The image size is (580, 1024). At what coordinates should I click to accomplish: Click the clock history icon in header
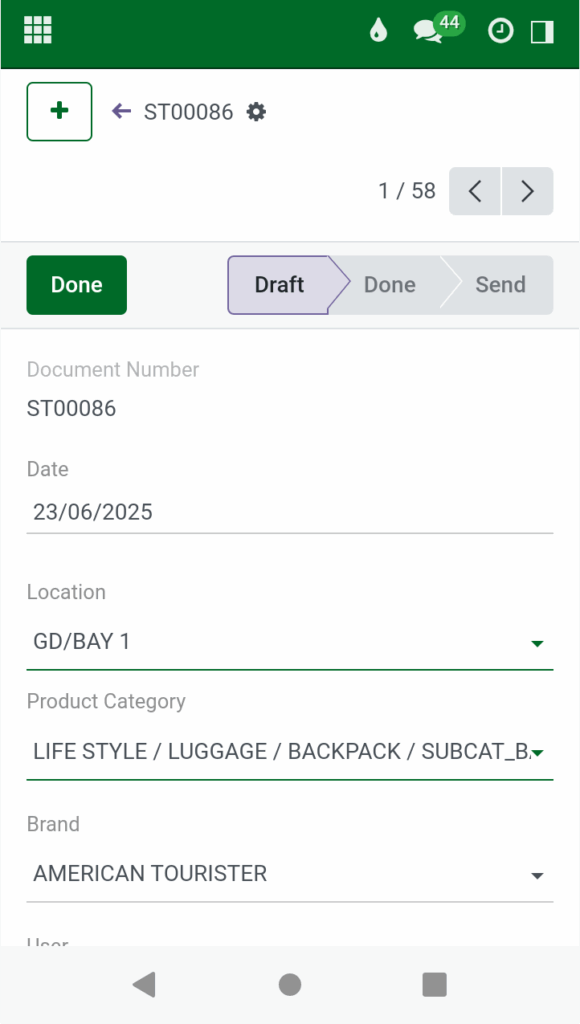pyautogui.click(x=500, y=31)
